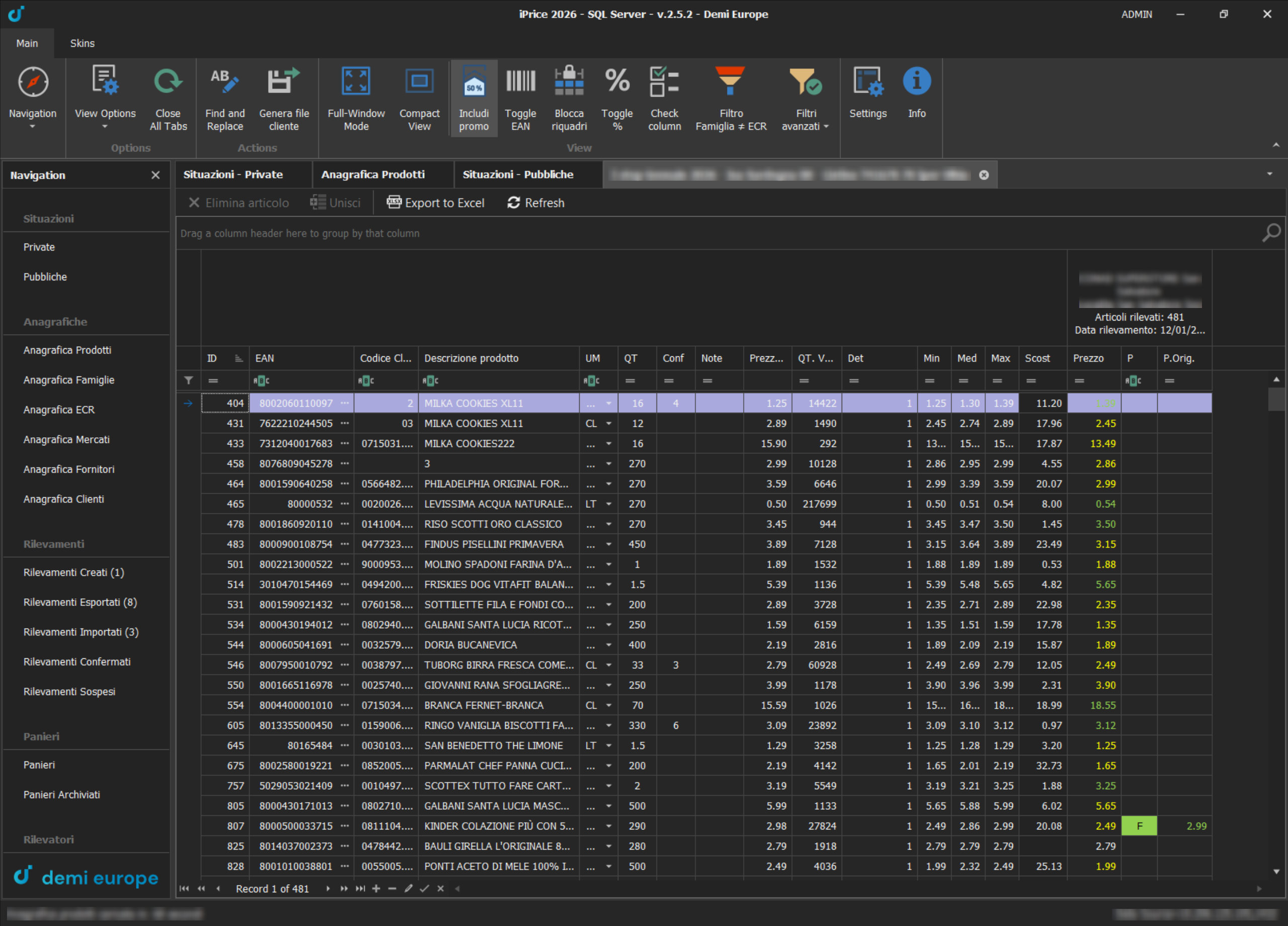The image size is (1288, 926).
Task: Refresh the grid data
Action: pos(535,203)
